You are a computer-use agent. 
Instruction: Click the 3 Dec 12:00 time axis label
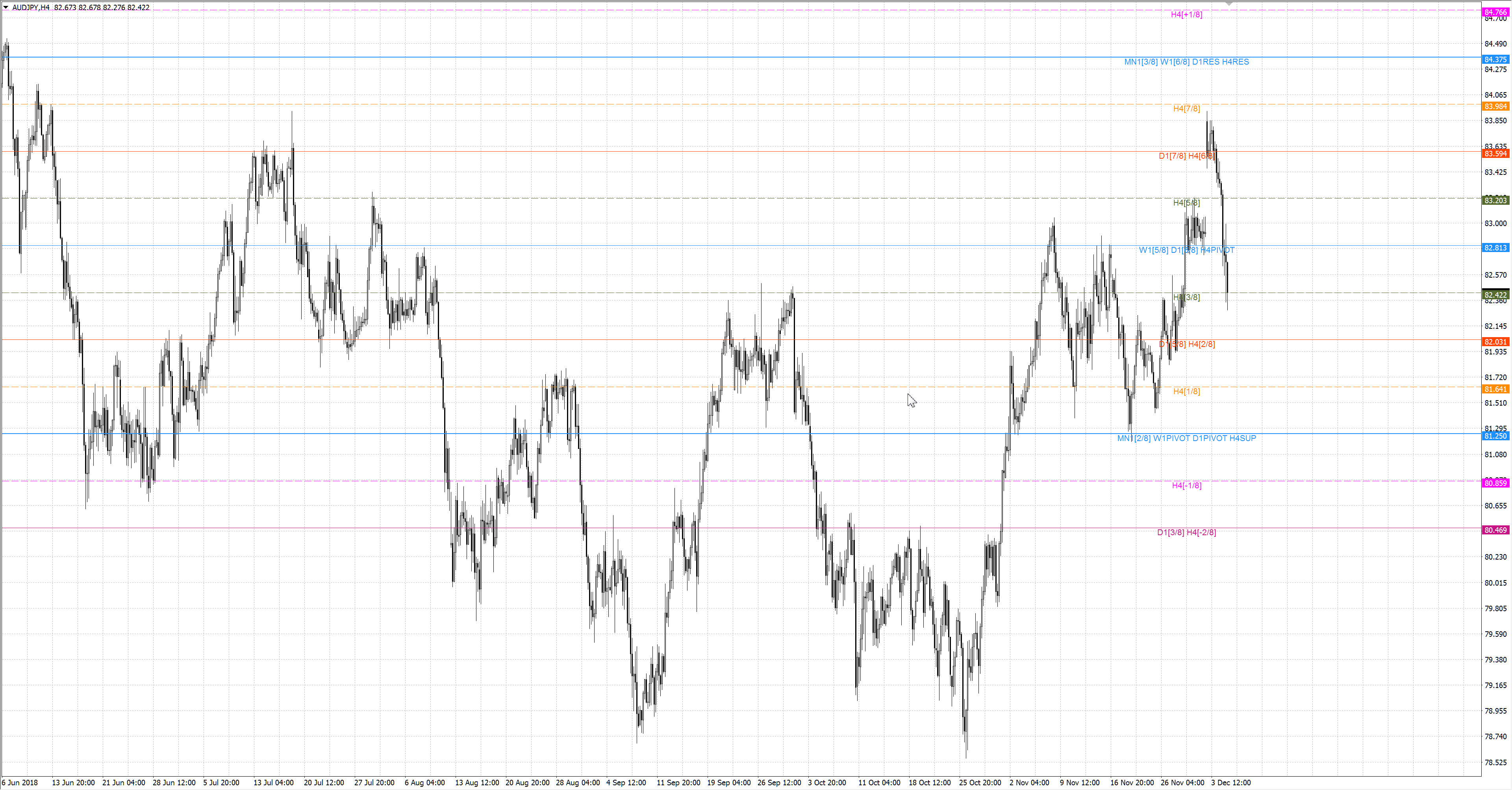click(x=1230, y=783)
